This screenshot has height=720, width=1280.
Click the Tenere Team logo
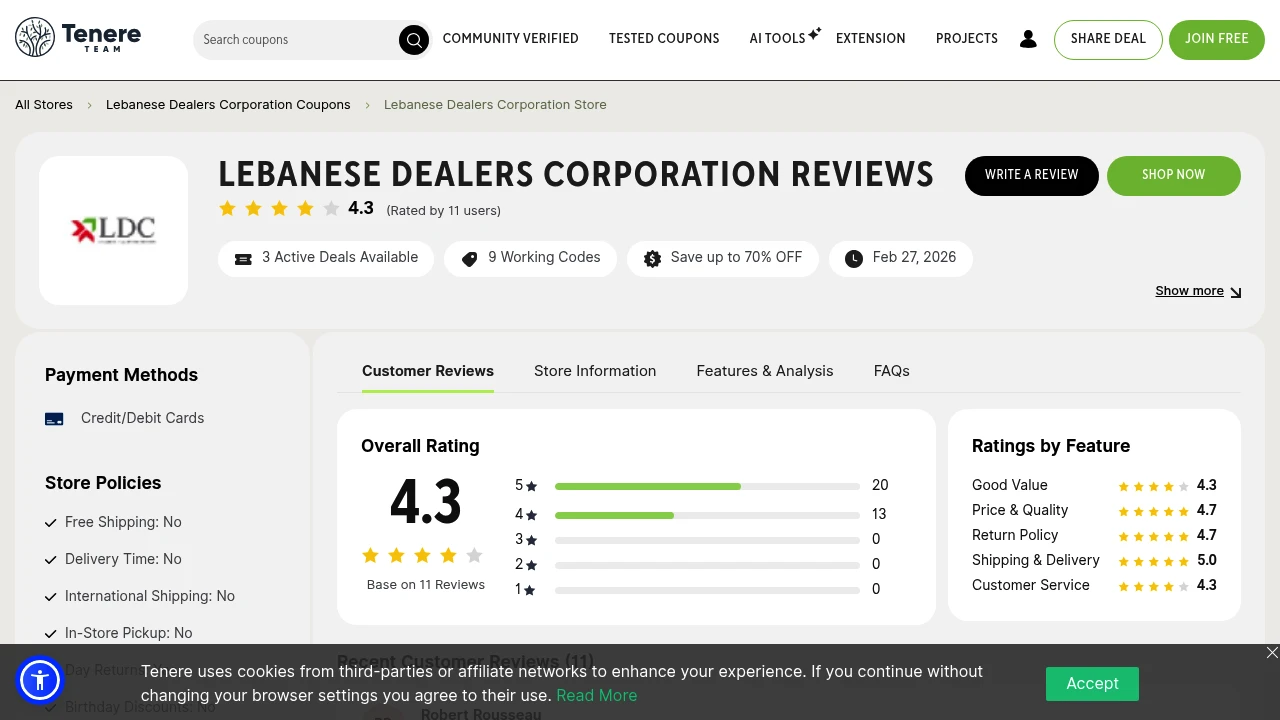tap(78, 38)
